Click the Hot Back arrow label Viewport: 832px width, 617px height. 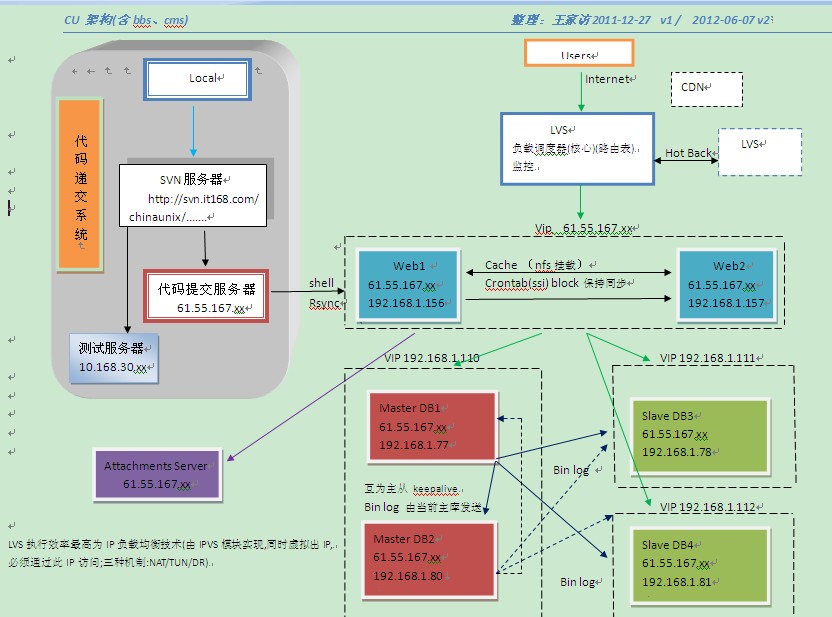coord(688,153)
